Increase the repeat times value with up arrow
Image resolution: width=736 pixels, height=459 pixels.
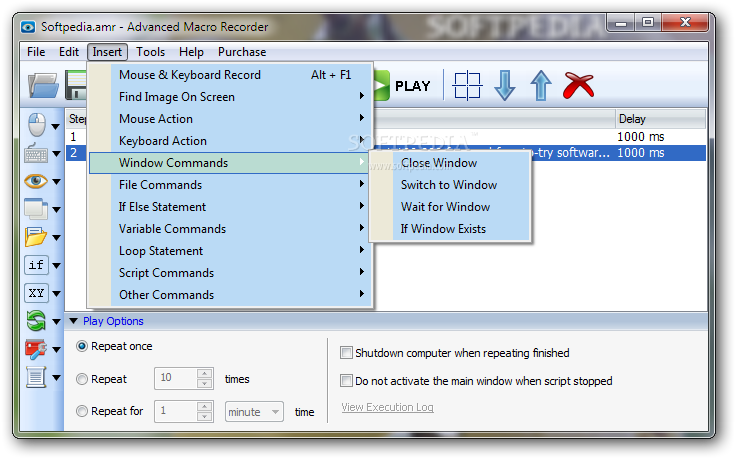click(x=204, y=374)
